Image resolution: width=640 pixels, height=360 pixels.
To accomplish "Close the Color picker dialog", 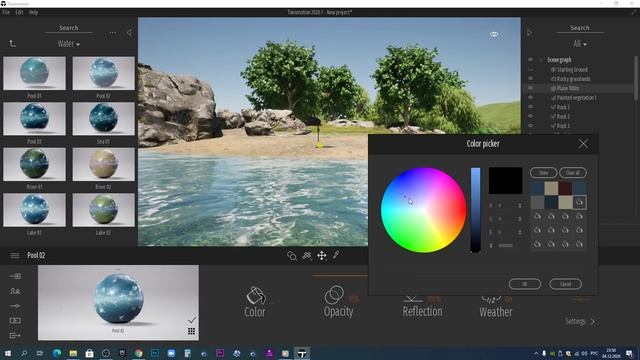I will click(583, 144).
